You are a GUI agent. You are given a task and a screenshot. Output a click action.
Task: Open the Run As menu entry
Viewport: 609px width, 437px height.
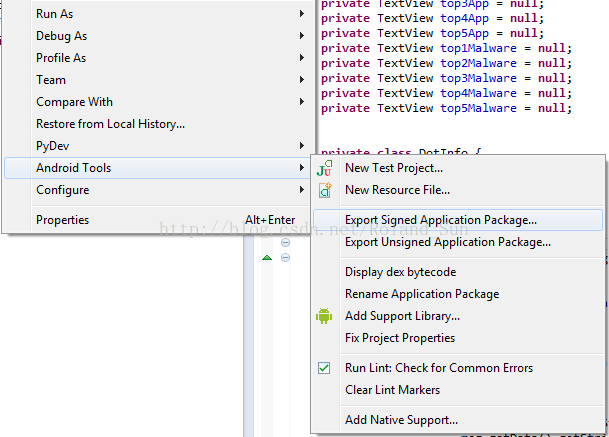tap(157, 14)
